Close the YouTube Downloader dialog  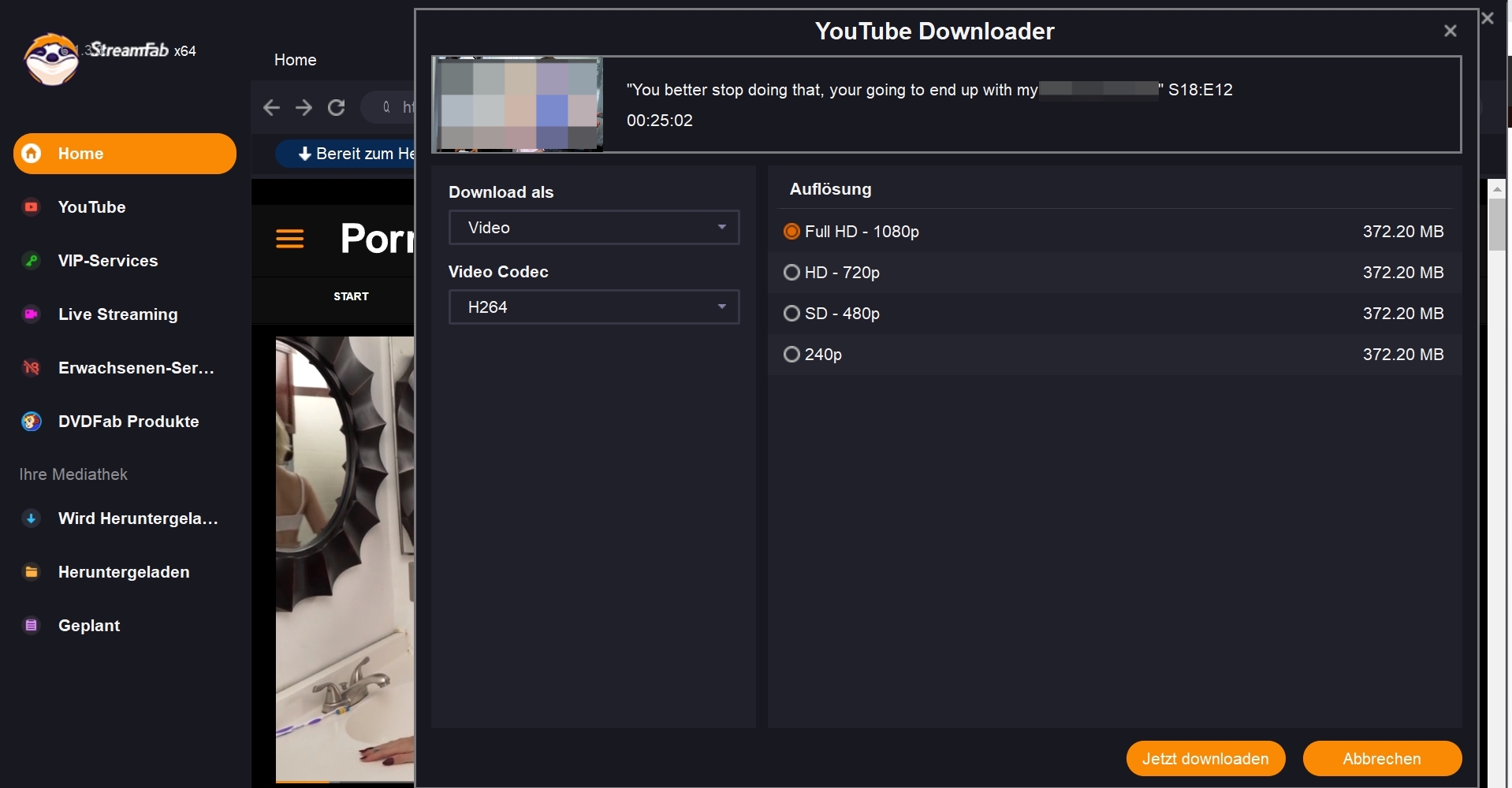[x=1450, y=31]
